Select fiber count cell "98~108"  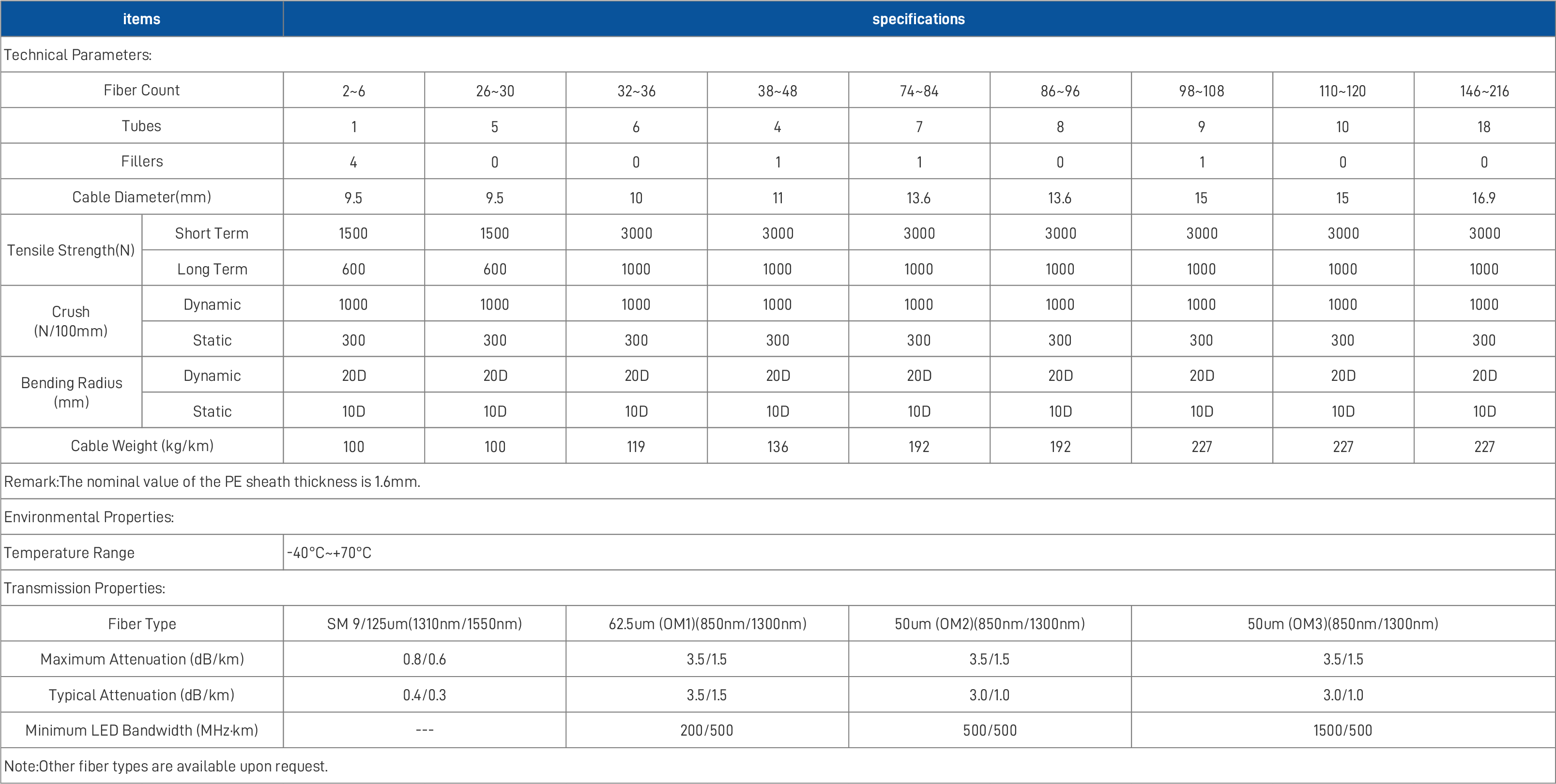1202,90
